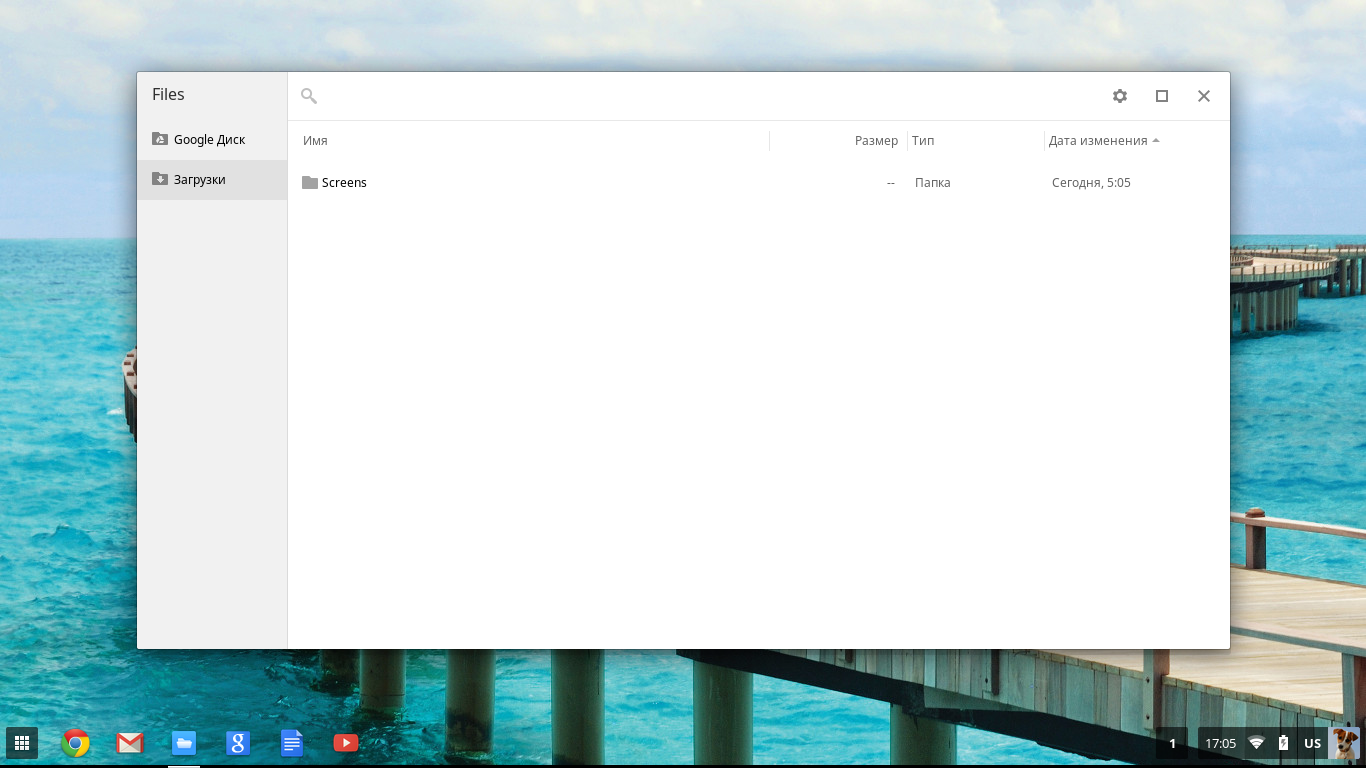Click the Загрузки download icon
Screen dimensions: 1366x768
coord(160,179)
